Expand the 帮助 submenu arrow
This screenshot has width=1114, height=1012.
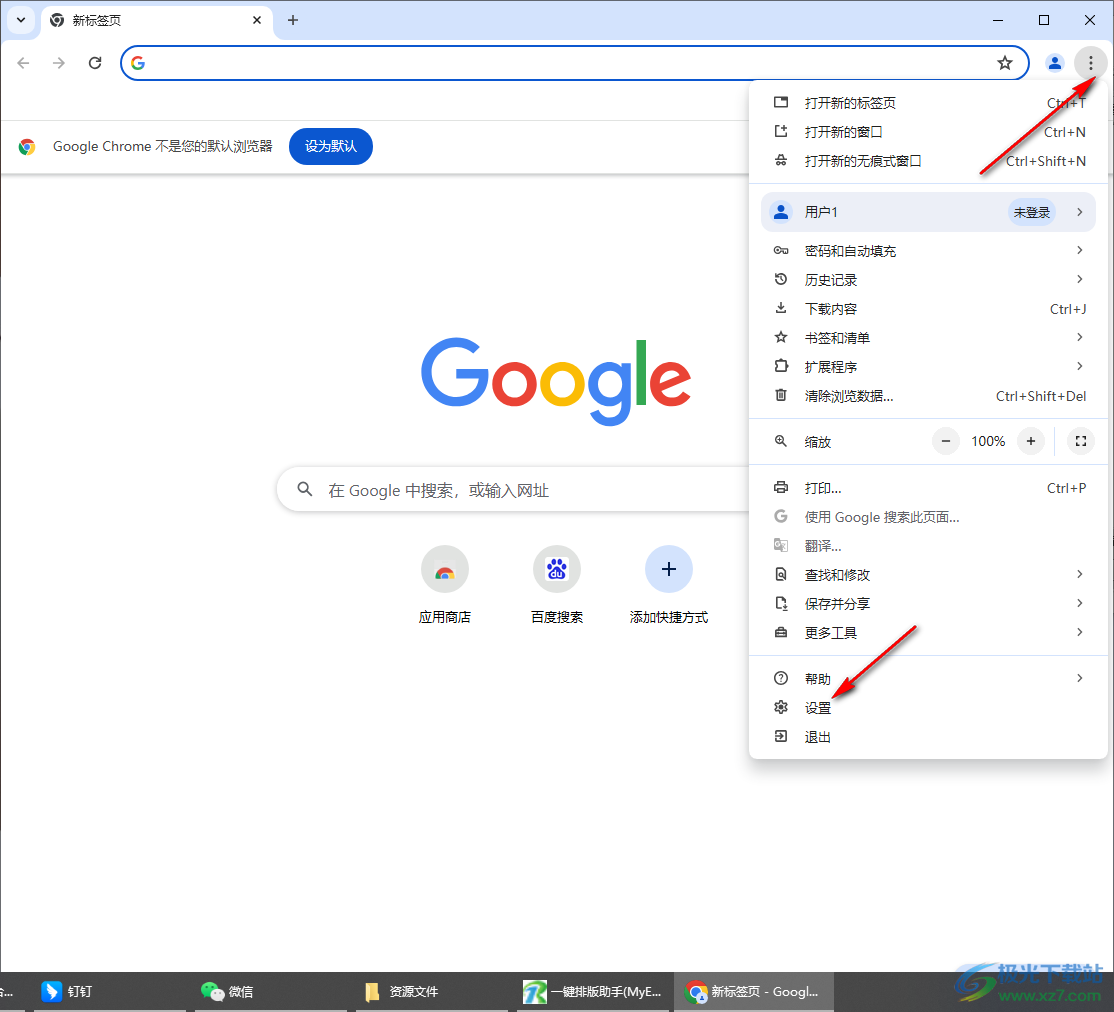[1079, 678]
